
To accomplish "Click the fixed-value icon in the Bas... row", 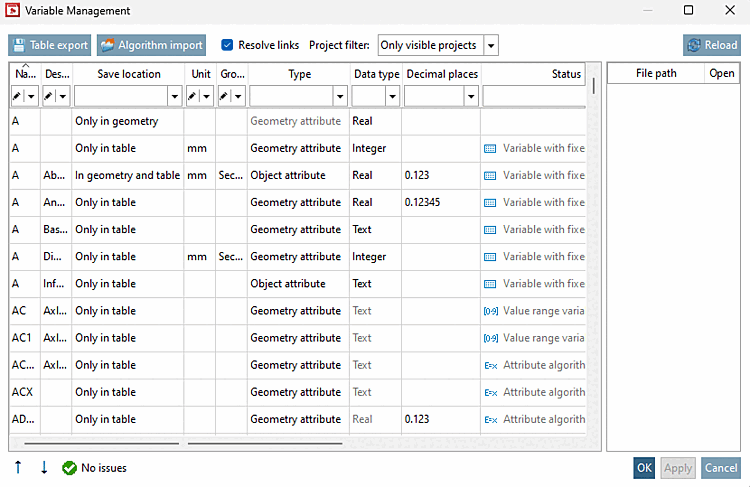I will point(490,230).
